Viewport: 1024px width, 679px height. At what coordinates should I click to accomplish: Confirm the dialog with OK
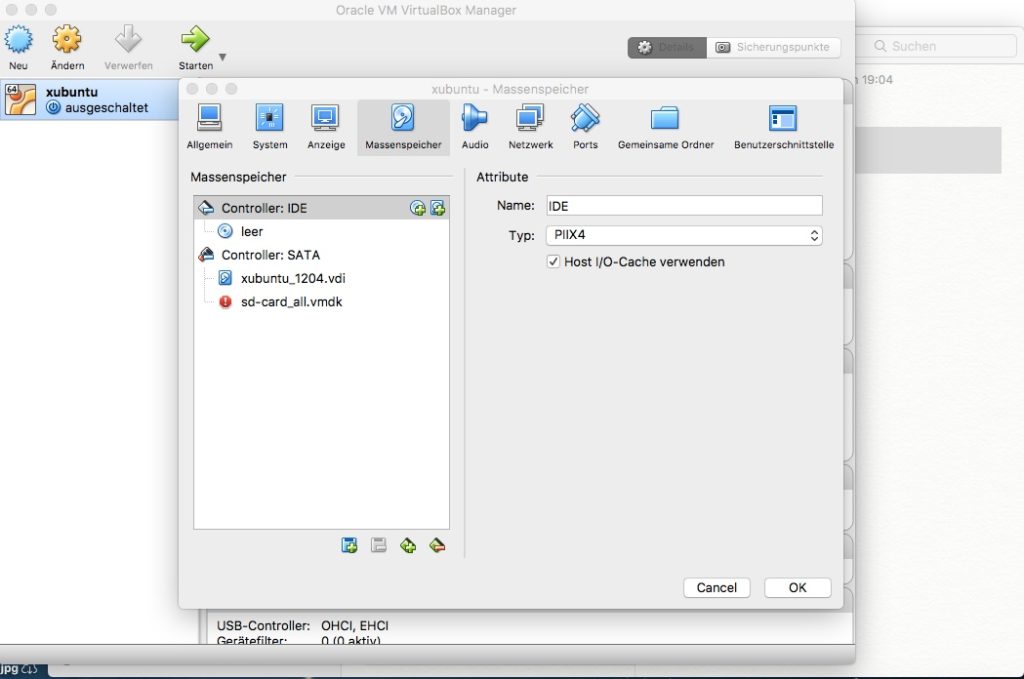tap(797, 588)
